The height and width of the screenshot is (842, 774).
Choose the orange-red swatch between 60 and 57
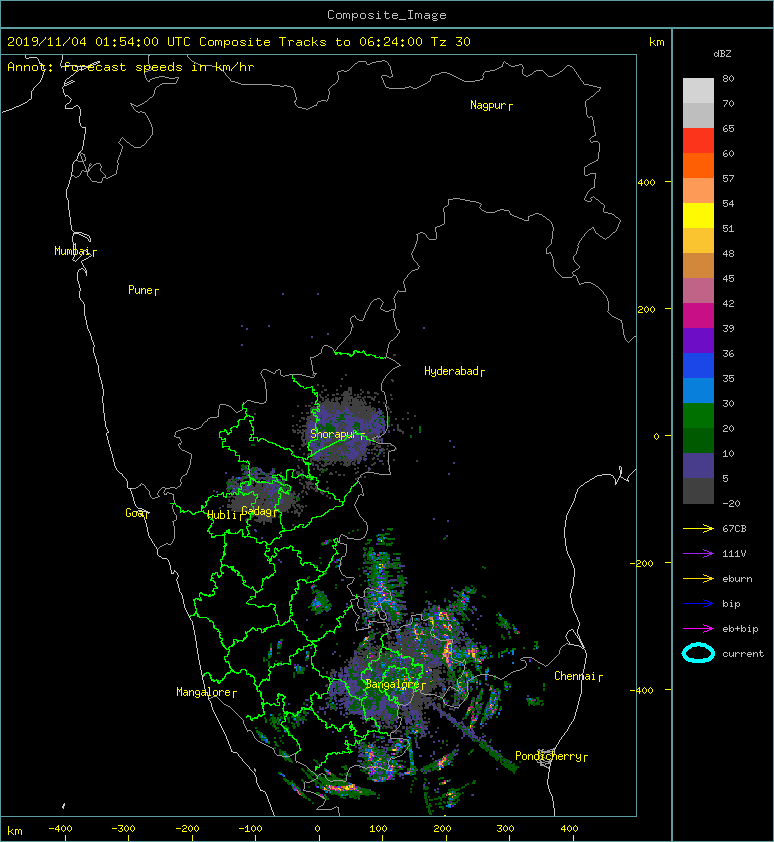point(698,165)
